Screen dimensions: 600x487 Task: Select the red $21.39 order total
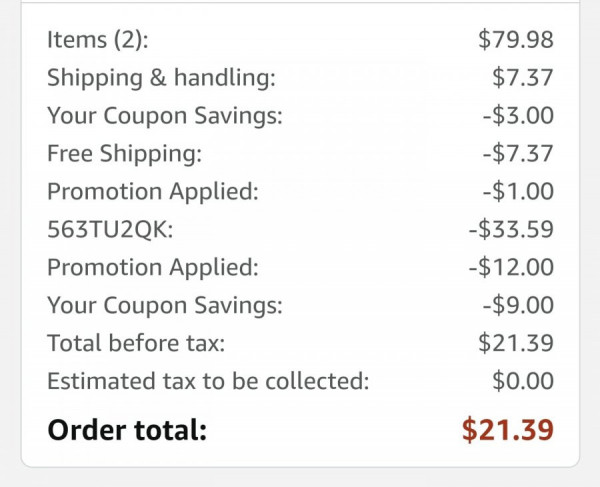(x=508, y=430)
